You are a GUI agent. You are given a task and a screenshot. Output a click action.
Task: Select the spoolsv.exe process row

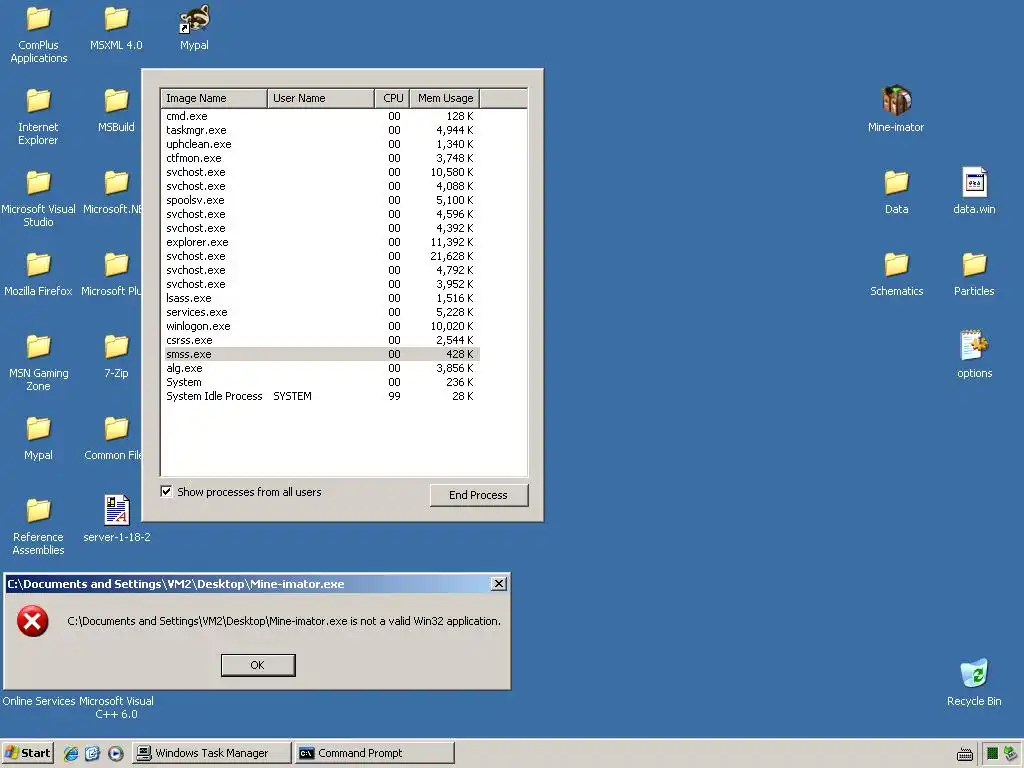point(321,200)
